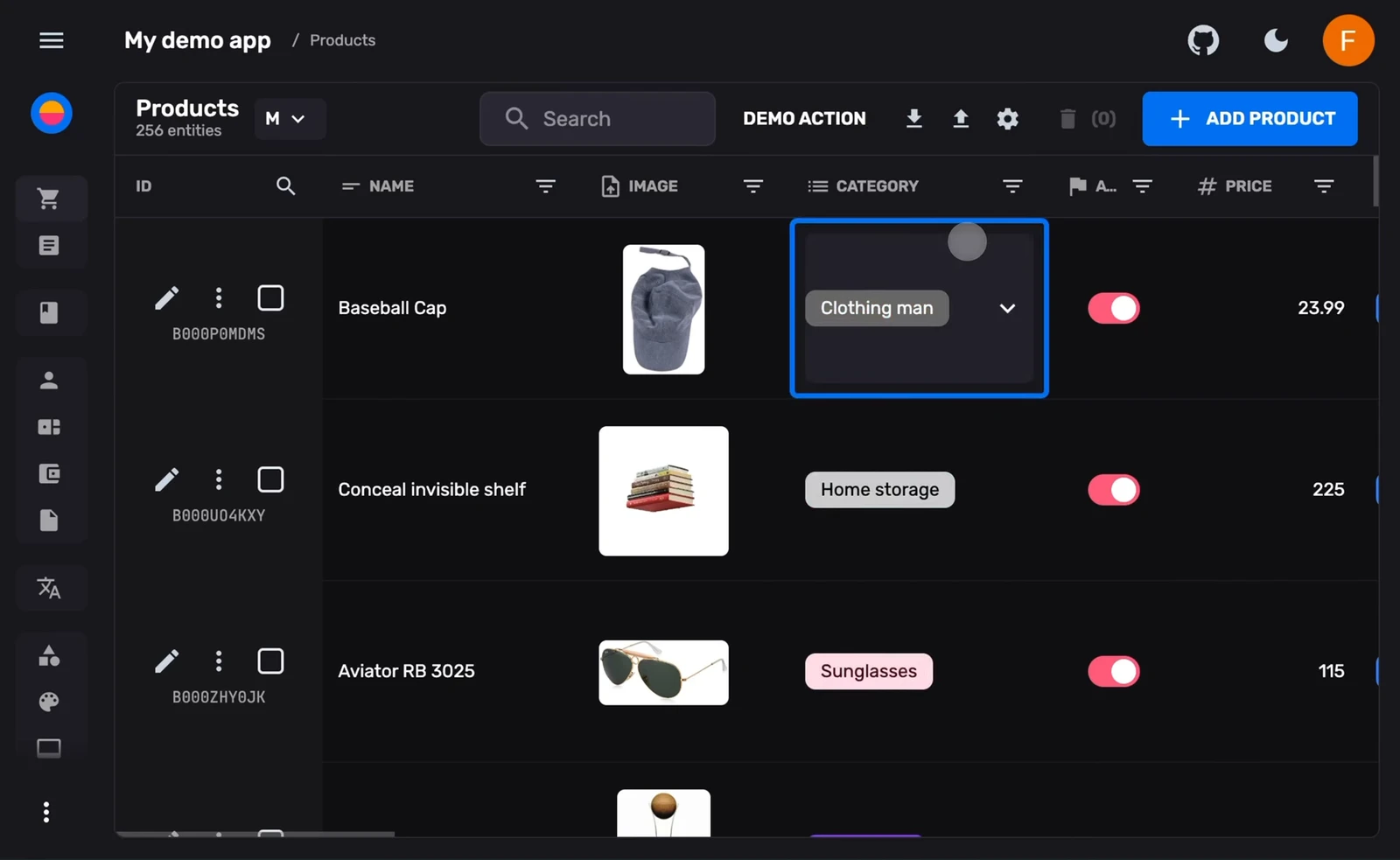Viewport: 1400px width, 860px height.
Task: Import products with upload icon
Action: coord(961,118)
